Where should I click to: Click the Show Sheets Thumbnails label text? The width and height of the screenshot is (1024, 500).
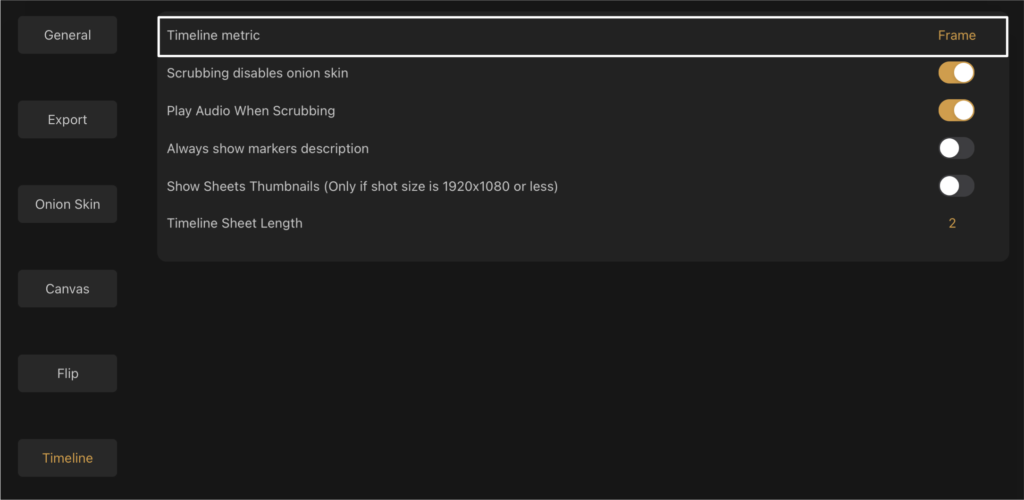[362, 187]
